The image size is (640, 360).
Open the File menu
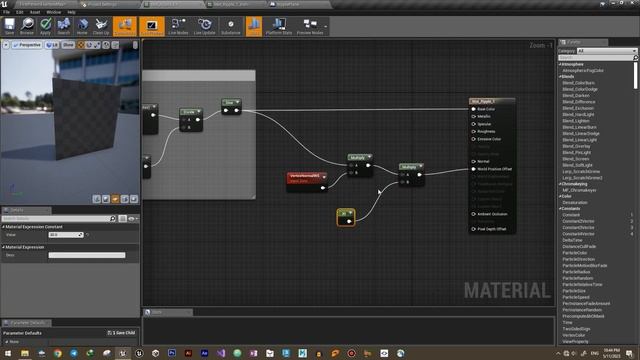[x=7, y=12]
